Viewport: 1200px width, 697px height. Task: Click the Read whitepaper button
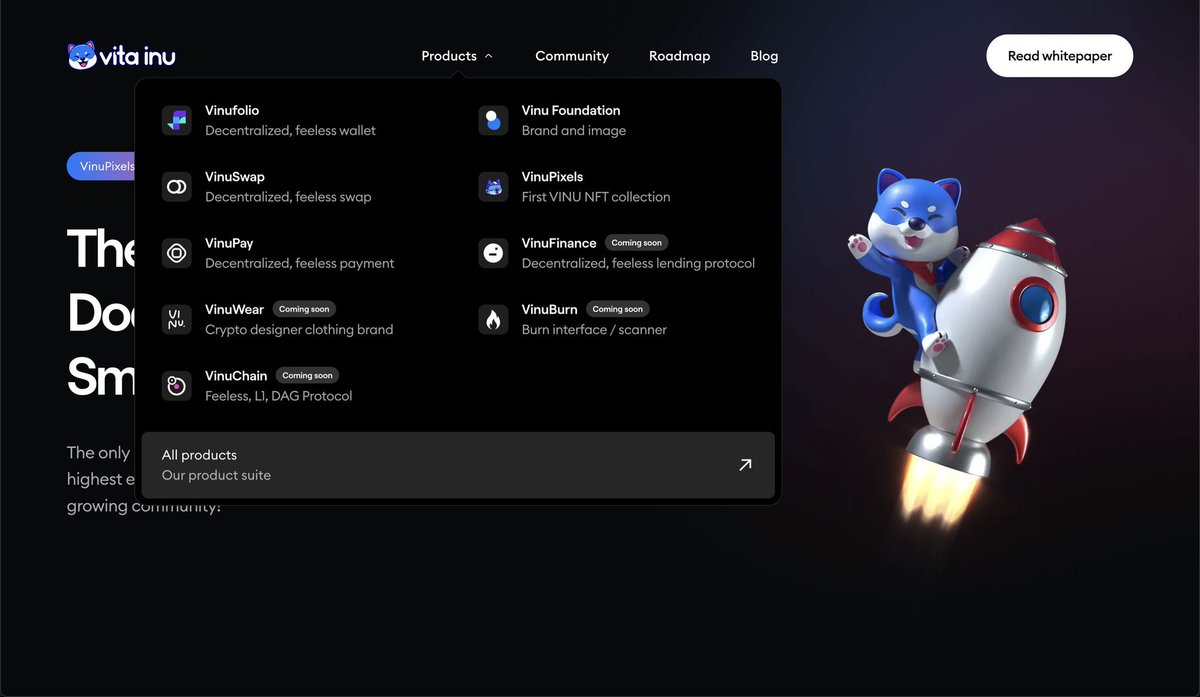(1060, 56)
